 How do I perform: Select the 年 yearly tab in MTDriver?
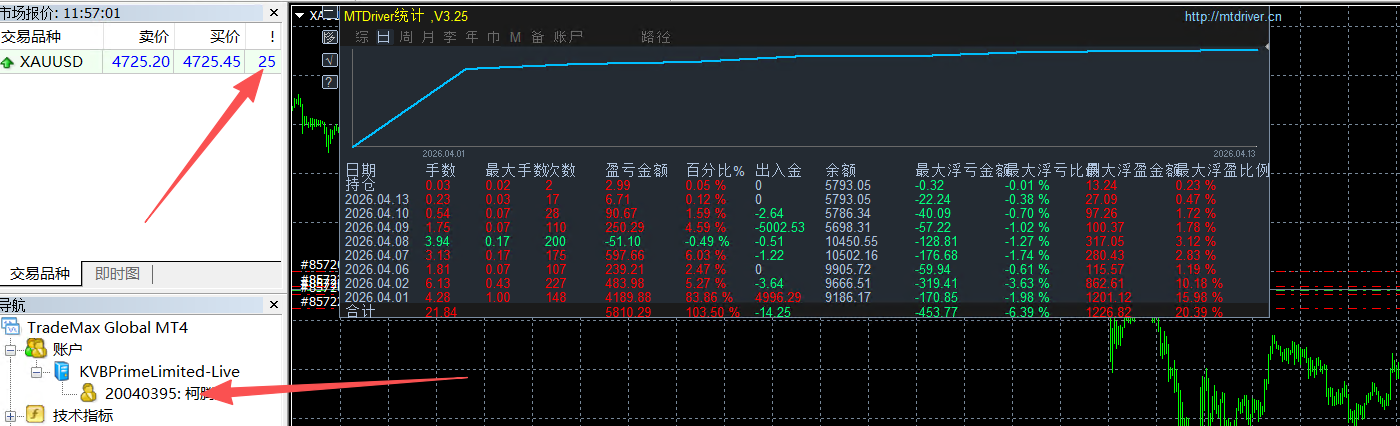click(x=472, y=37)
